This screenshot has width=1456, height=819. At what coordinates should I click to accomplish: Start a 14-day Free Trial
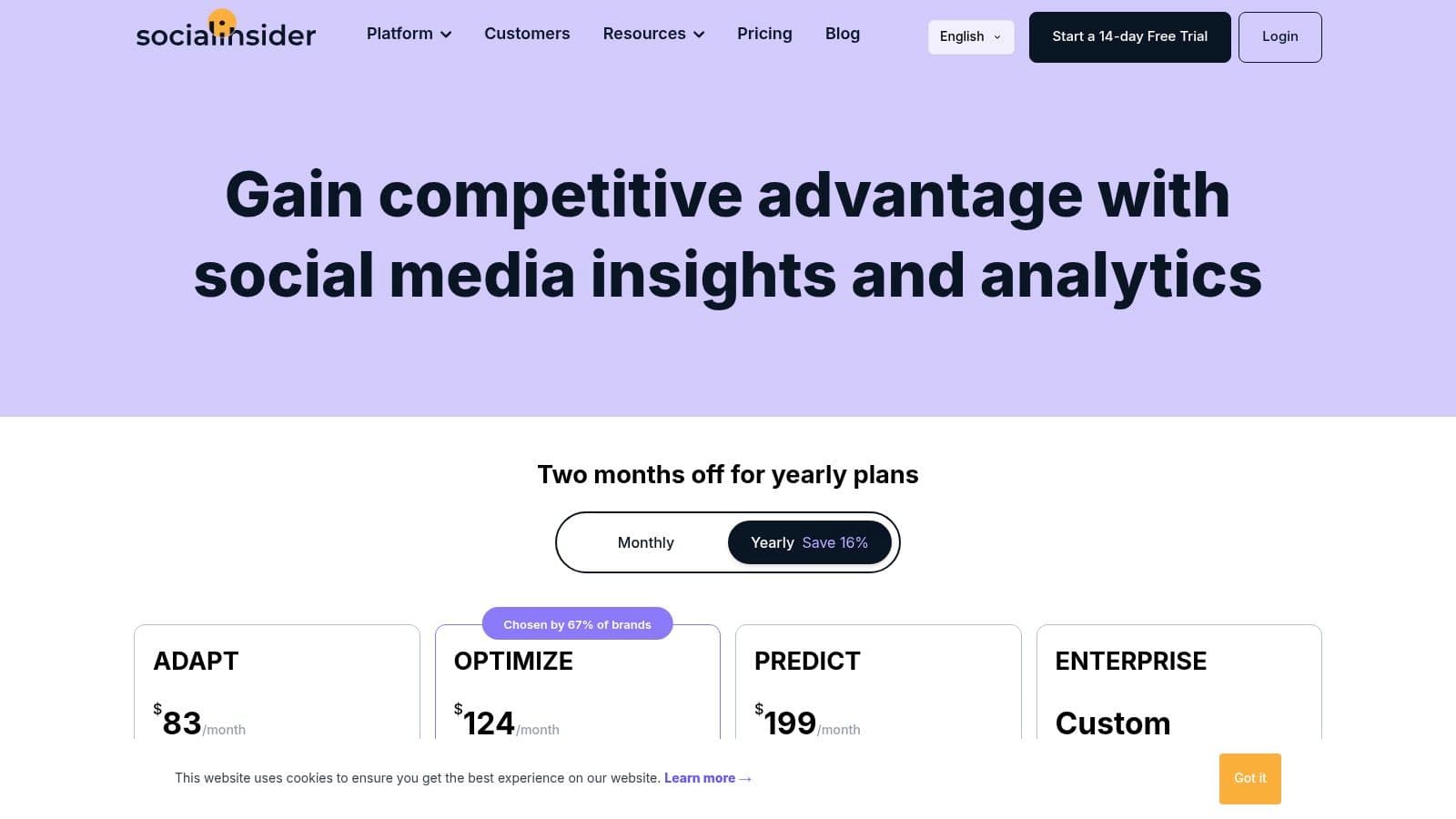click(x=1129, y=37)
